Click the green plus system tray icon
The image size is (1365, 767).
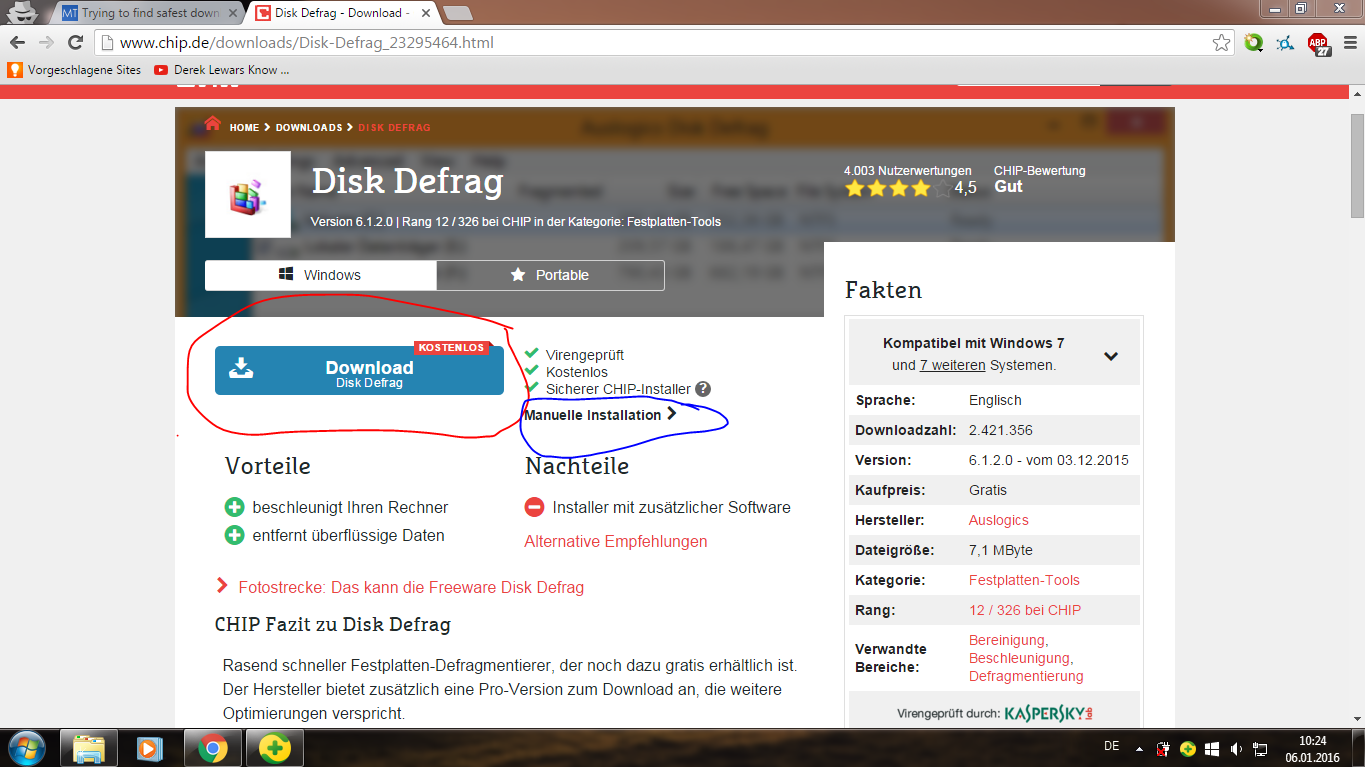click(x=1187, y=748)
